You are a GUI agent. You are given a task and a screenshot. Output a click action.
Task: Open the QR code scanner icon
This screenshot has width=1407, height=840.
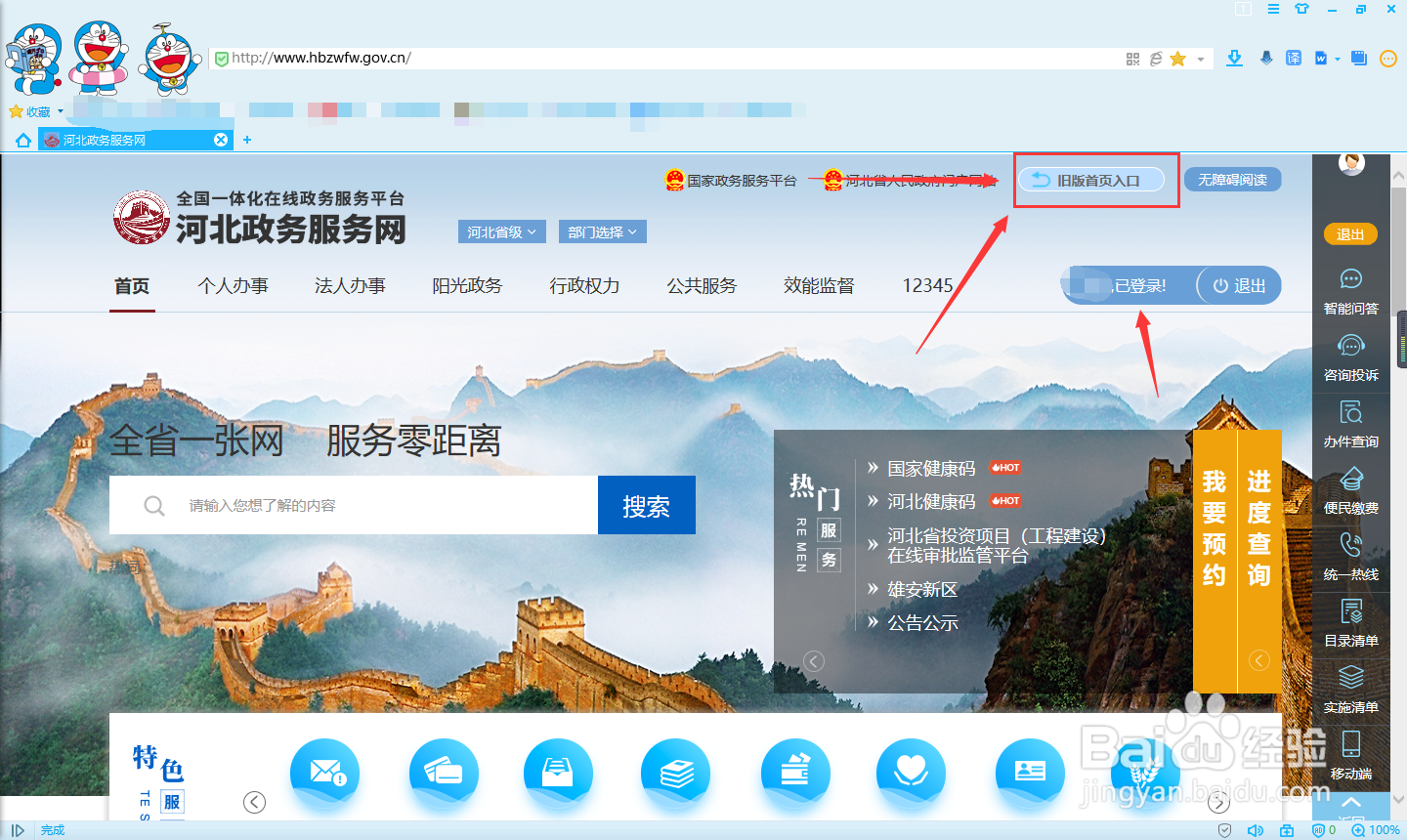(x=1132, y=58)
